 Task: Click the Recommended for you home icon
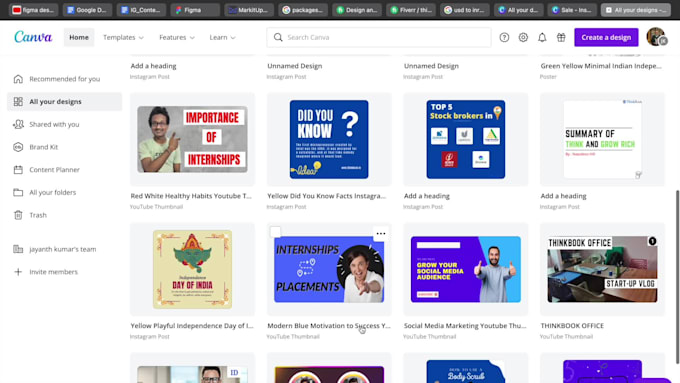click(x=18, y=79)
